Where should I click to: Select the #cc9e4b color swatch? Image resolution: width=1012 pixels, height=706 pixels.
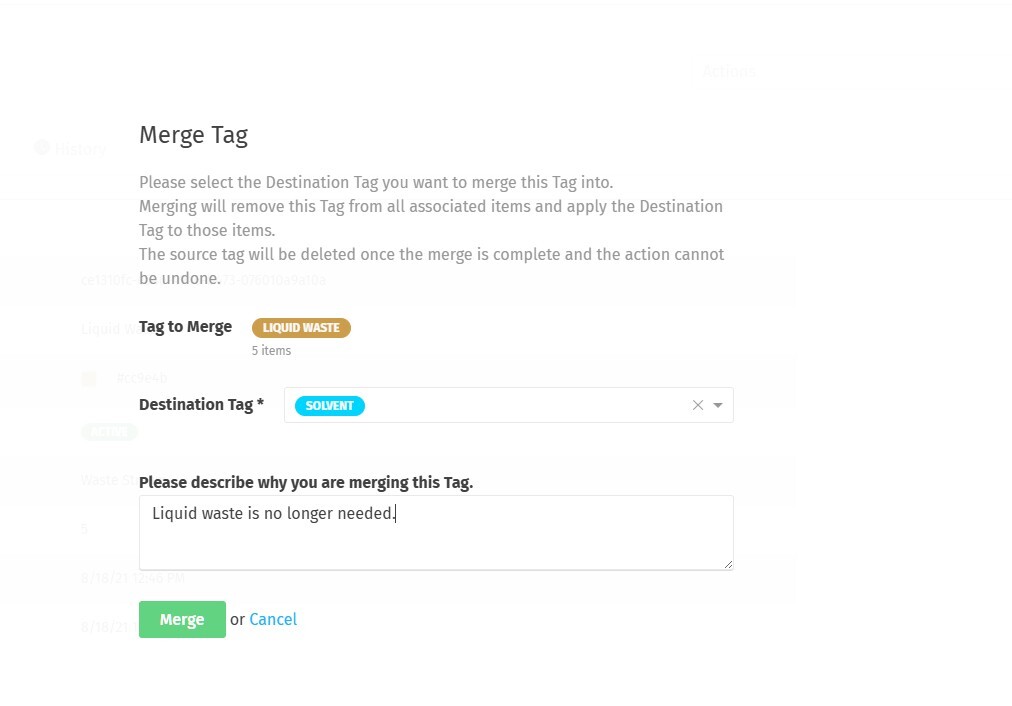[x=89, y=378]
